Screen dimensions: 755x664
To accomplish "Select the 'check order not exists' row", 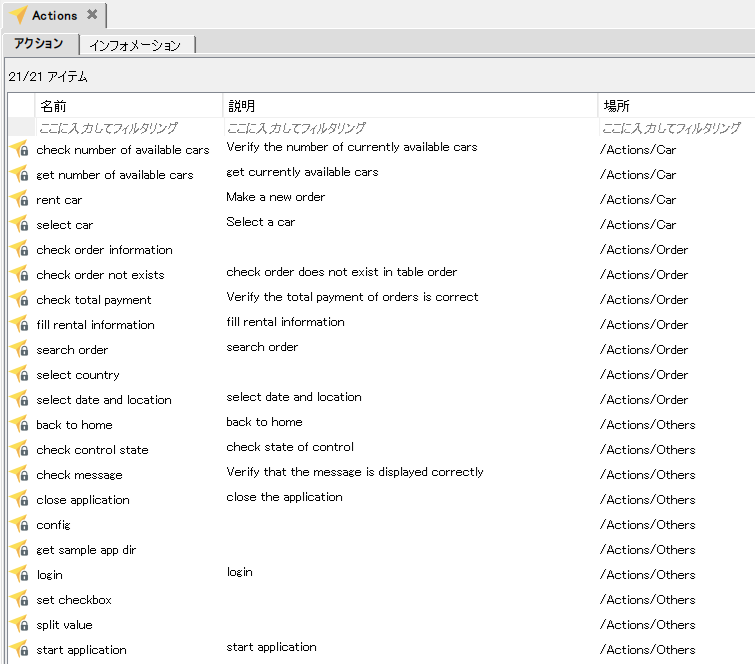I will pos(100,274).
